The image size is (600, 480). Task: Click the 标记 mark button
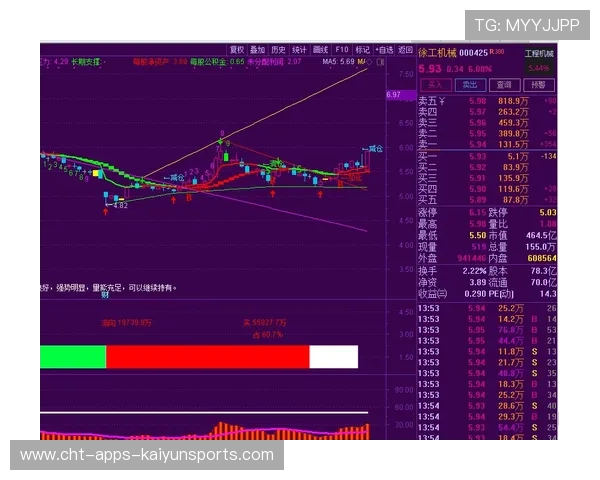(x=363, y=48)
